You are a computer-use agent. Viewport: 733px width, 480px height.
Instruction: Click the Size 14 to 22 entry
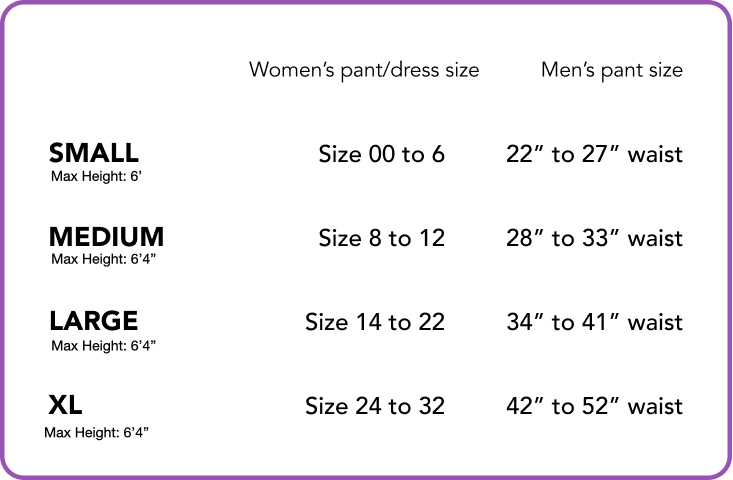[x=375, y=323]
